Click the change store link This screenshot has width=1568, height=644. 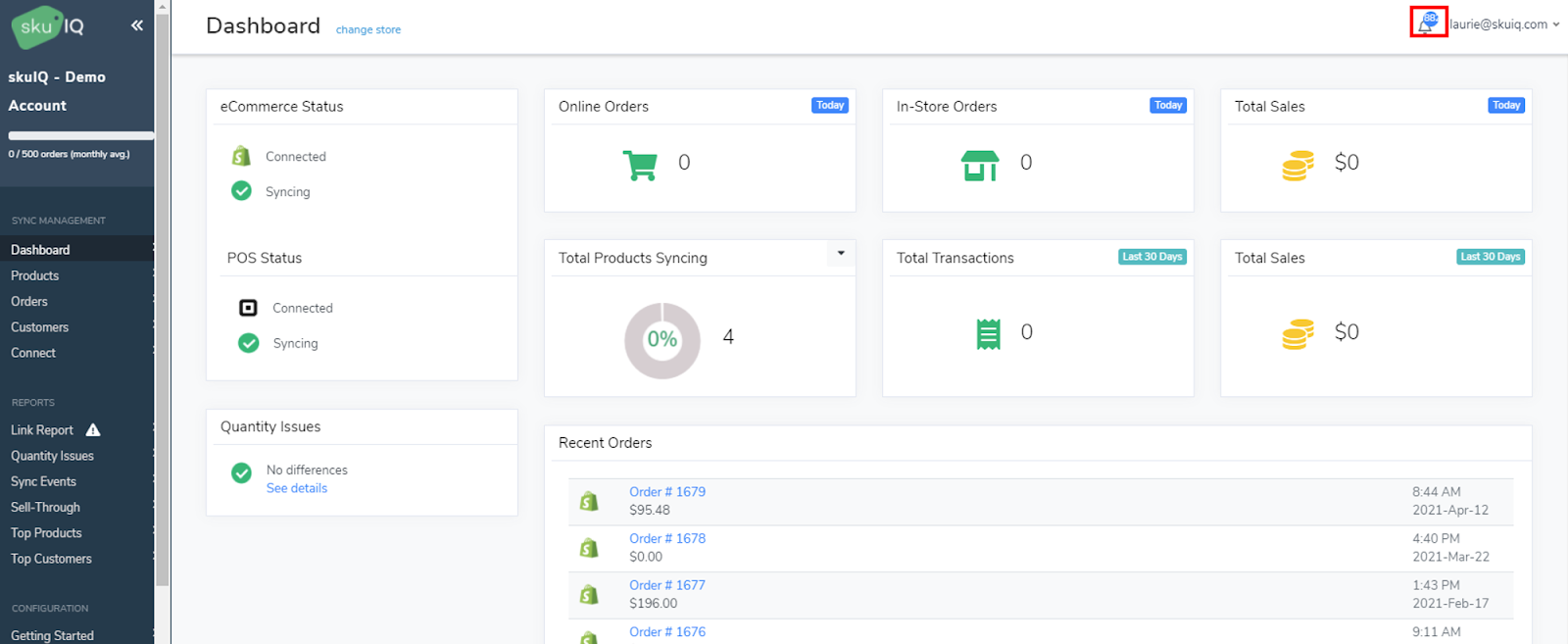pyautogui.click(x=368, y=29)
